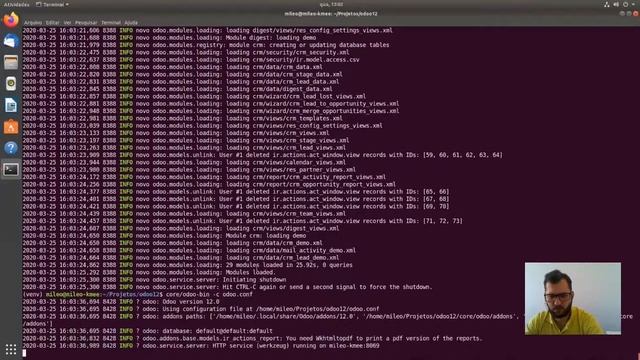
Task: Click 'crm/views/crm_team_views.xml' path
Action: tap(299, 213)
